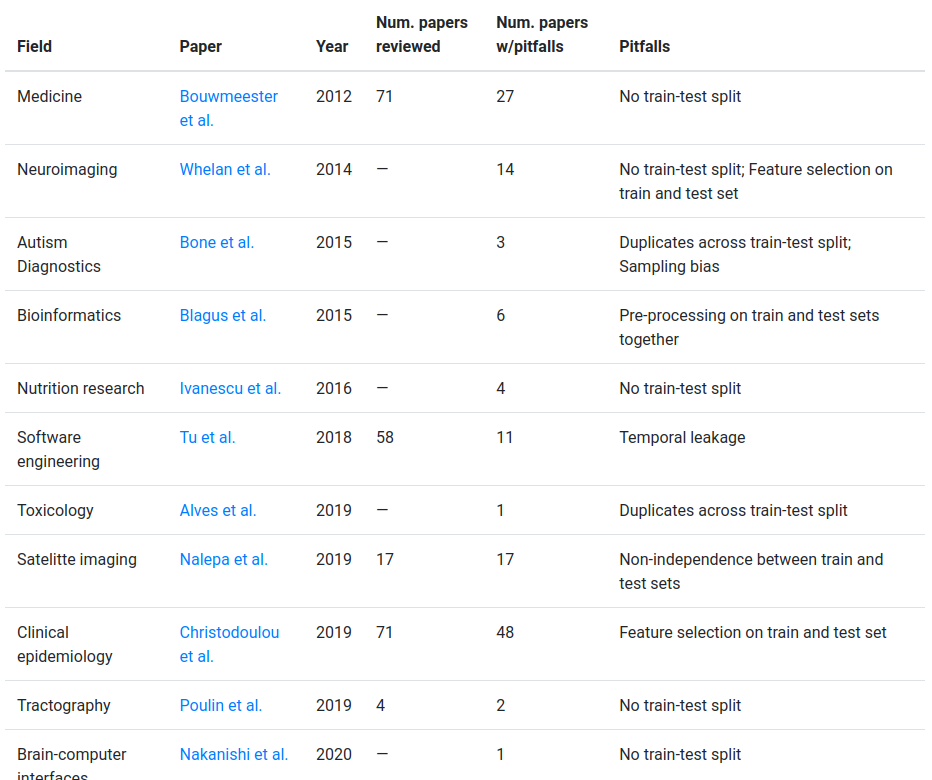Click the Satelitte imaging field cell
The height and width of the screenshot is (780, 932).
77,560
